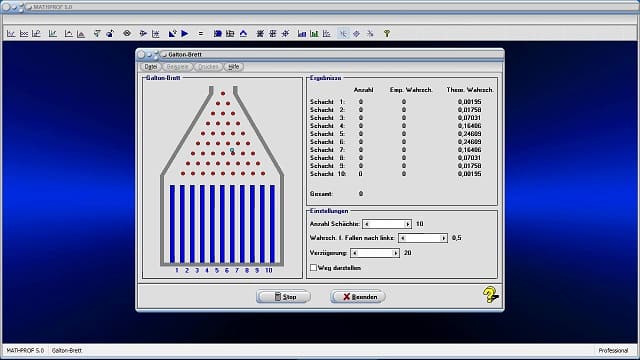Click the Wahrsch. f. Fallen nach links slider track
Viewport: 640px width, 360px height.
click(x=423, y=238)
